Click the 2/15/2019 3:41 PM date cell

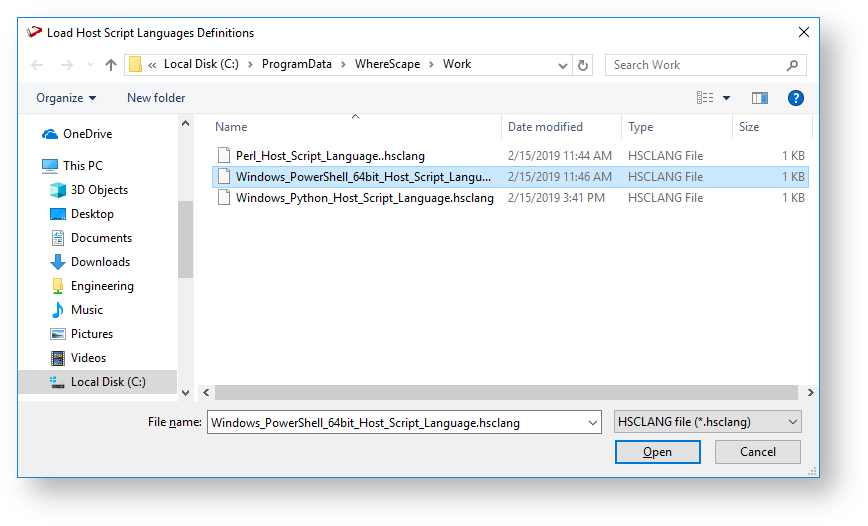point(556,198)
